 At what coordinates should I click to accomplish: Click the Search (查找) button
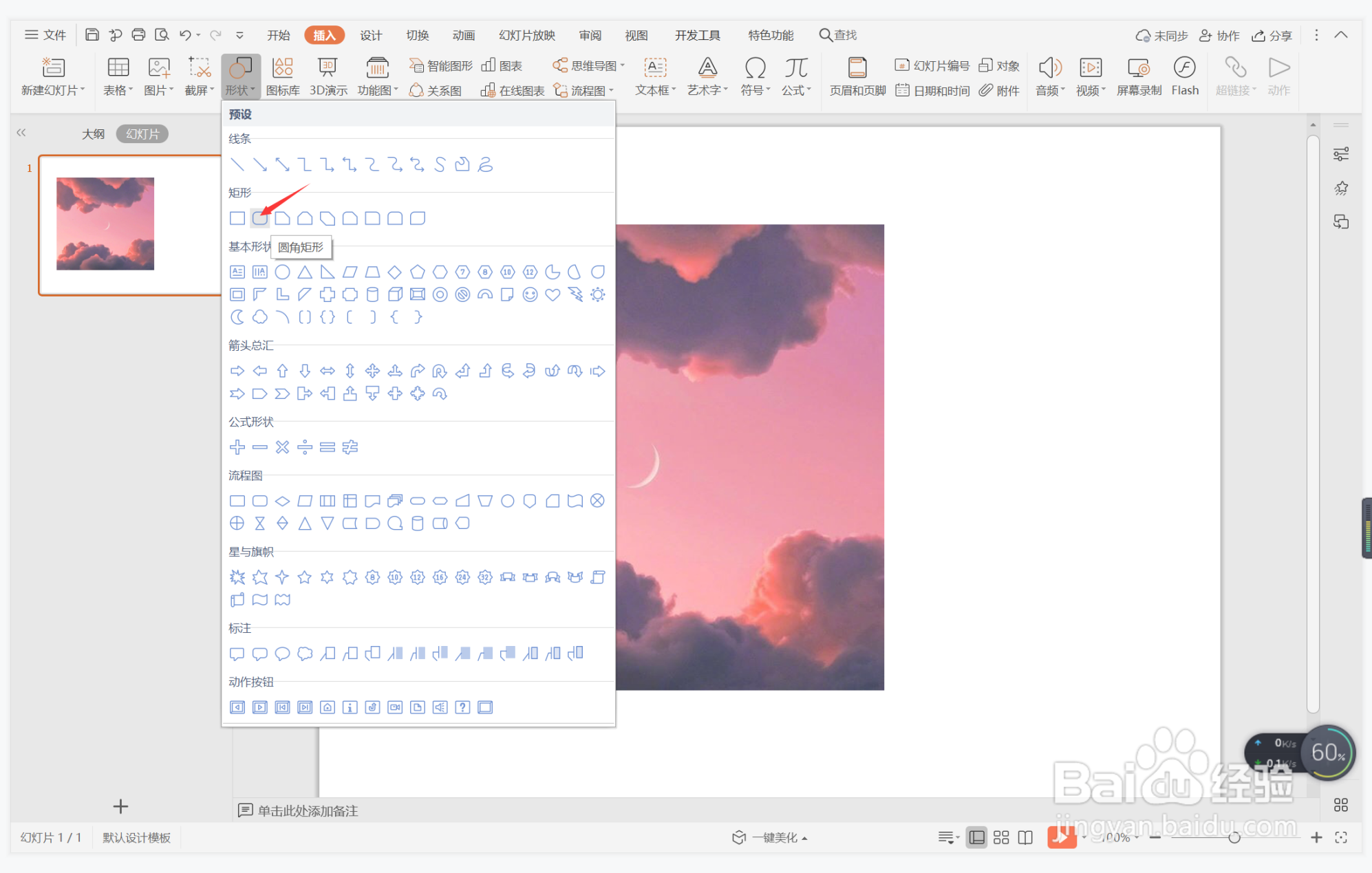[x=838, y=35]
